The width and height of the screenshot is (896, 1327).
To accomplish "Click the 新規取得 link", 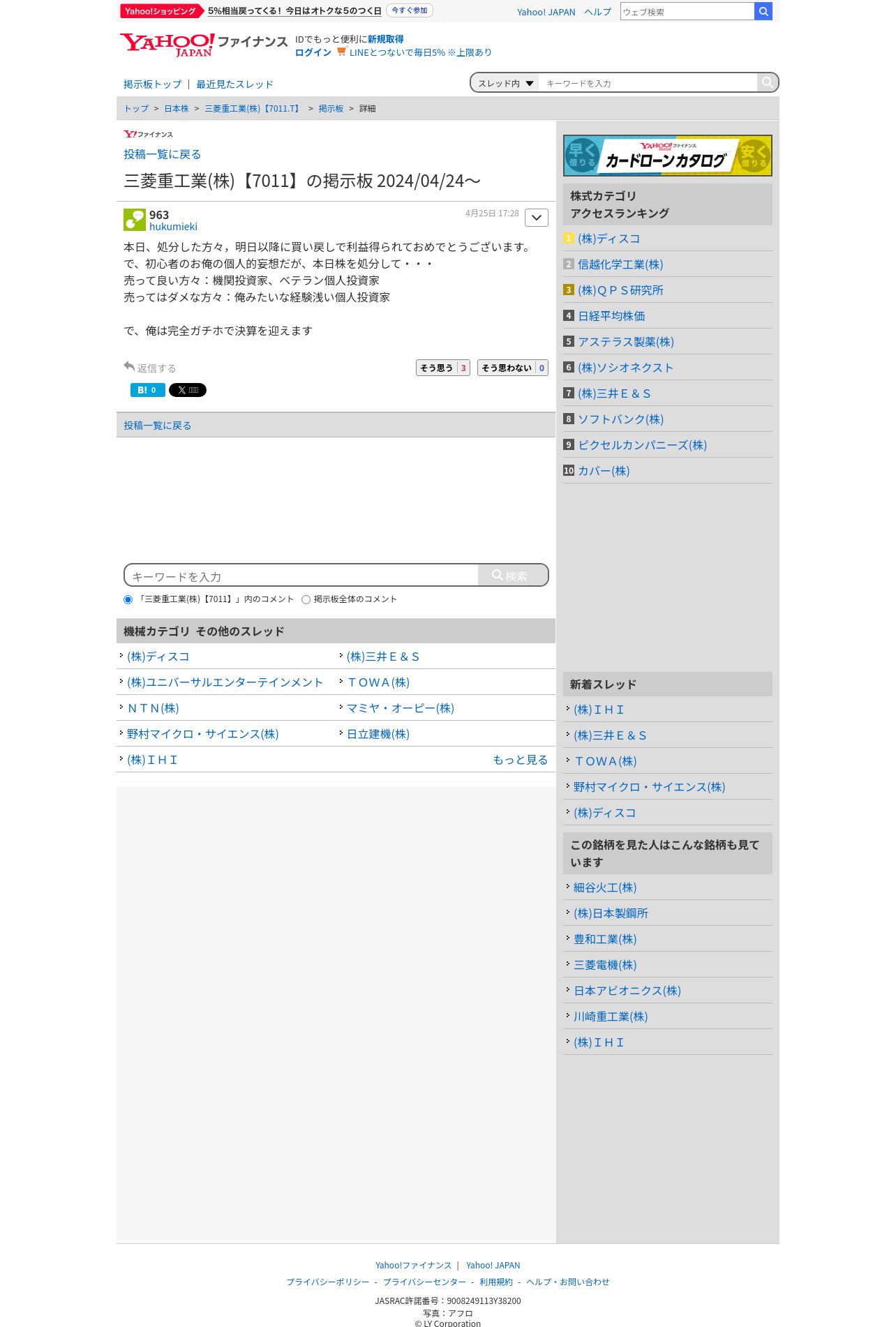I will coord(385,39).
